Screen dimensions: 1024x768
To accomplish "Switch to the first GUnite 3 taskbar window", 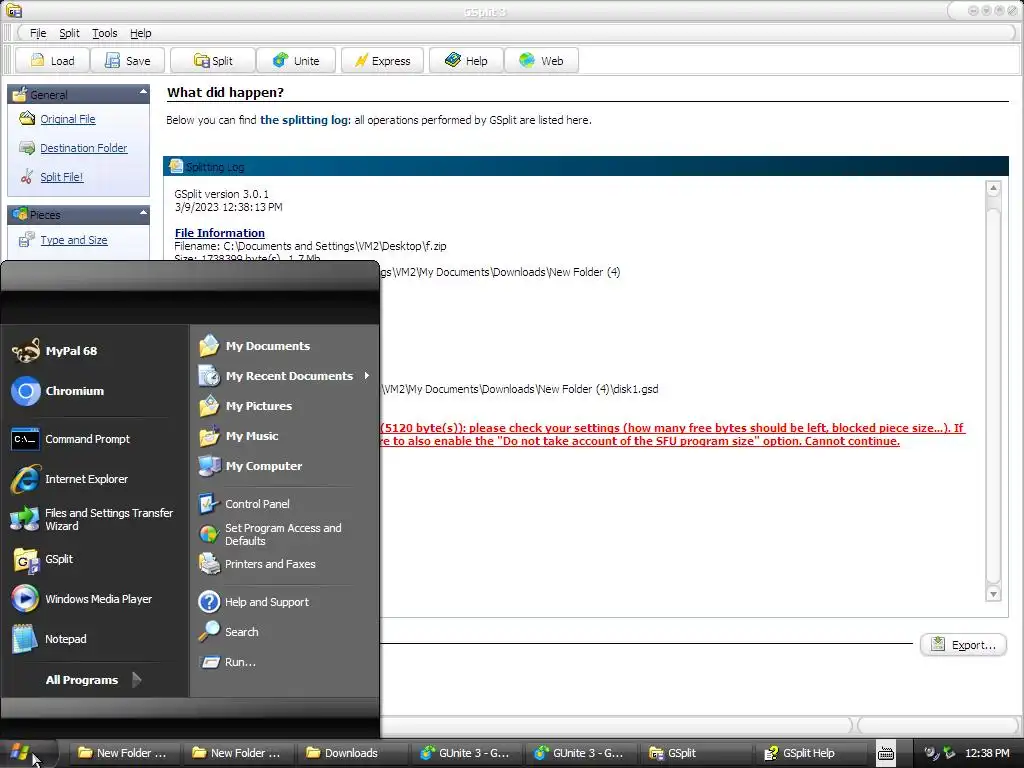I will click(x=465, y=753).
